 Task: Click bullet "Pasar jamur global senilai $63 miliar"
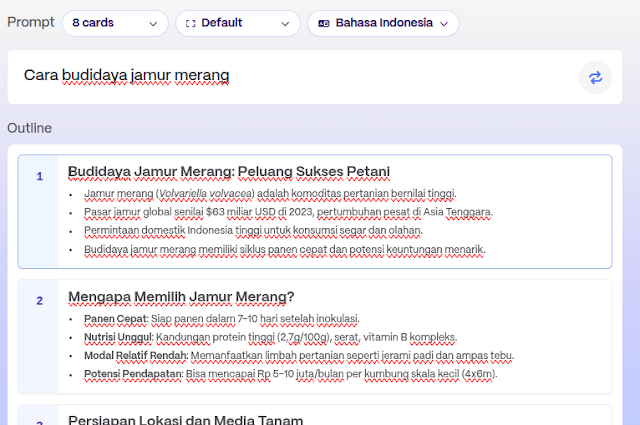coord(289,212)
